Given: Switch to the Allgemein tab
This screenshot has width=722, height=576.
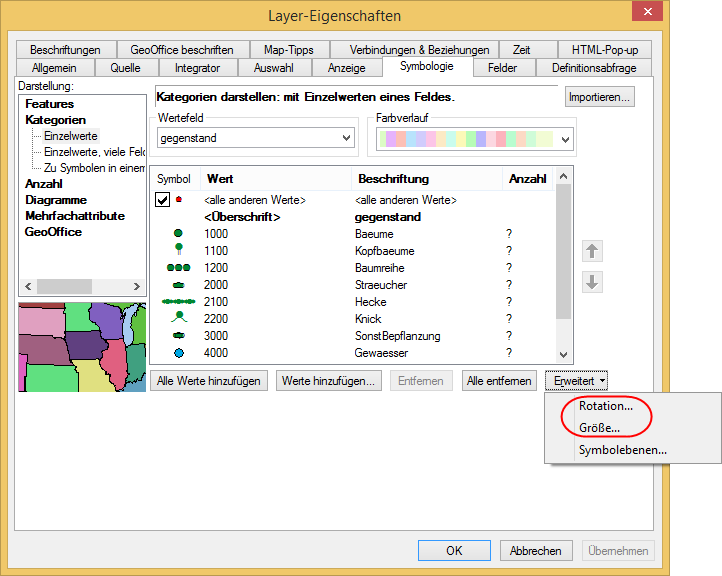Looking at the screenshot, I should coord(54,68).
